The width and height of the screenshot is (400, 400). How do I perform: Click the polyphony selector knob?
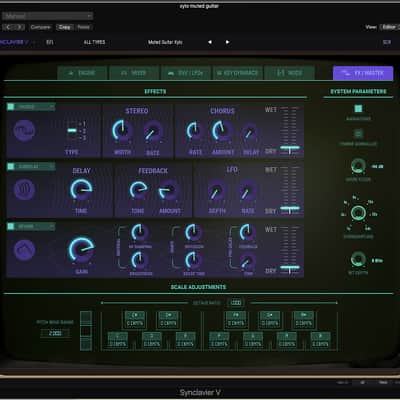[x=358, y=213]
